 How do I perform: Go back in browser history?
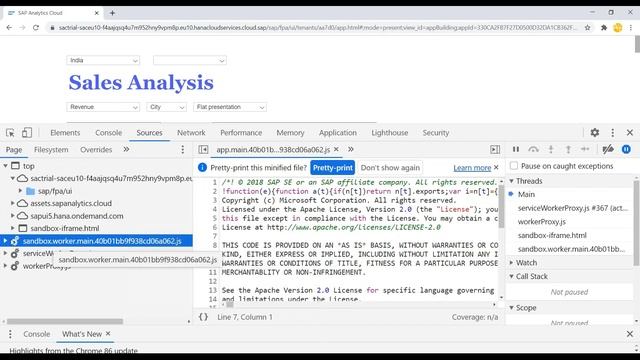point(9,28)
